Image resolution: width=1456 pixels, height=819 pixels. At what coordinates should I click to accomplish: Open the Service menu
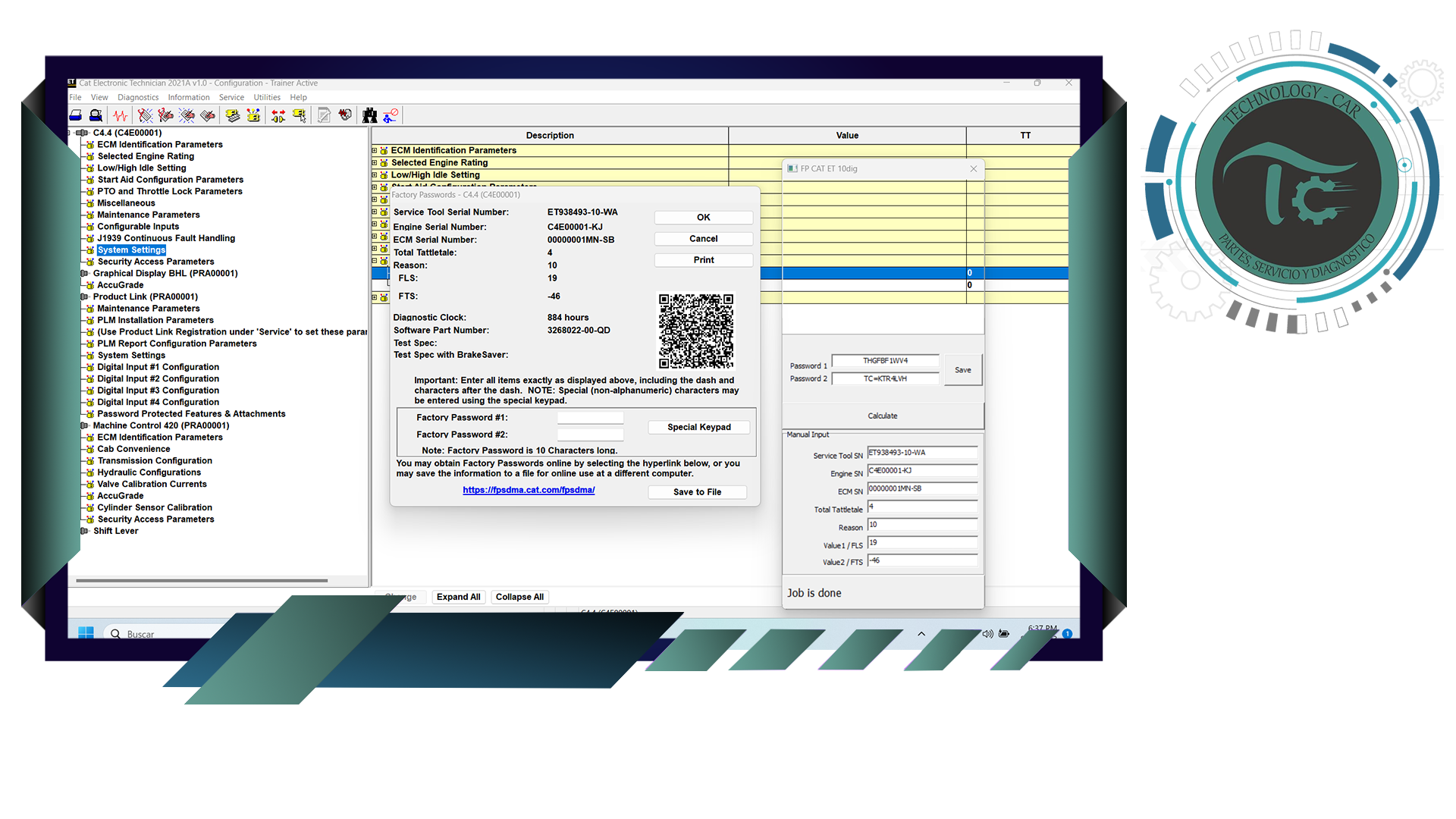click(231, 97)
